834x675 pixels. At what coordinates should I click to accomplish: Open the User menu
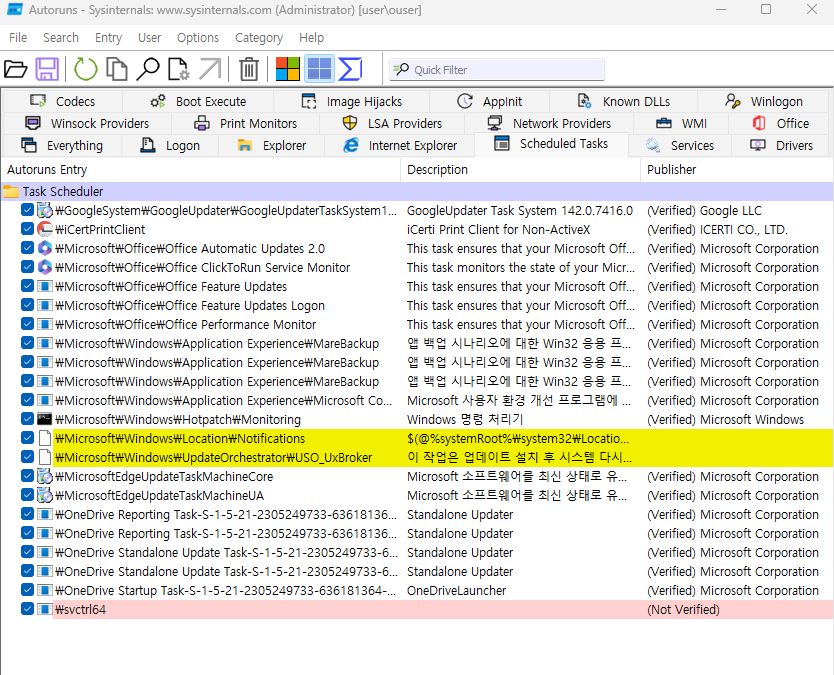(149, 38)
